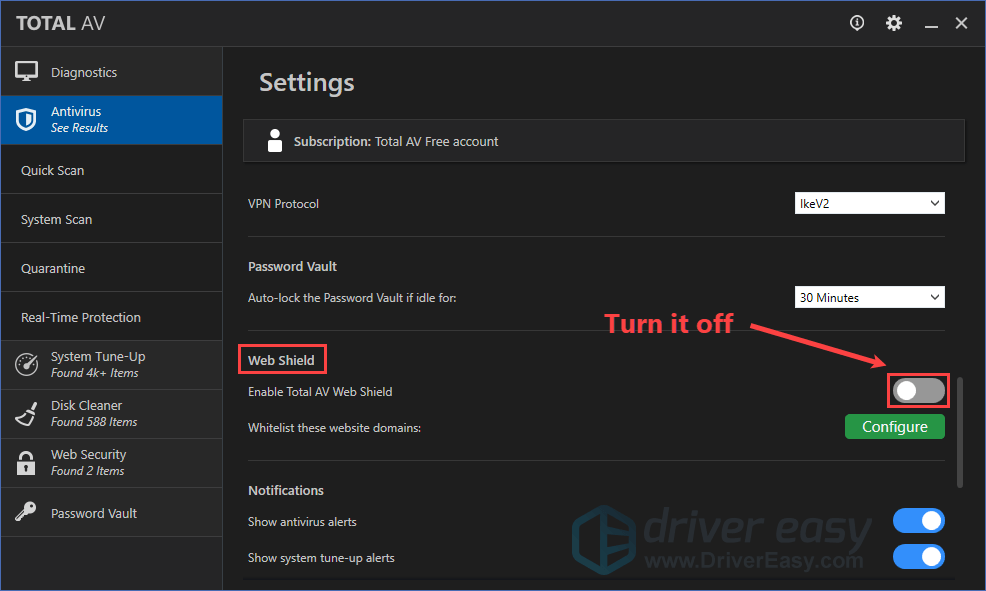Screen dimensions: 986x591
Task: Open settings via the gear icon
Action: pyautogui.click(x=894, y=23)
